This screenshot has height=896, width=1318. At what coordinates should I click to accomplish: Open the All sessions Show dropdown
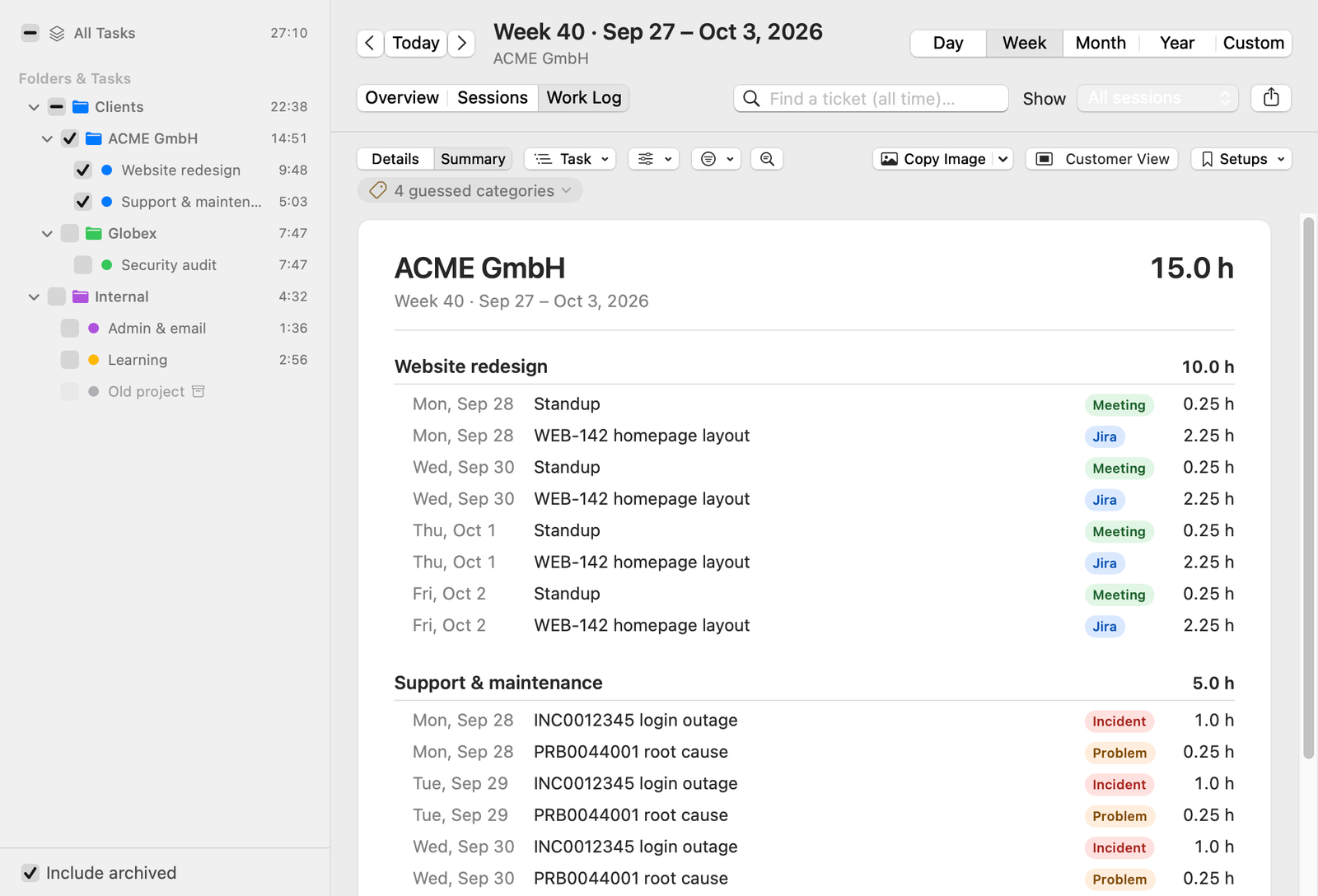[1157, 98]
